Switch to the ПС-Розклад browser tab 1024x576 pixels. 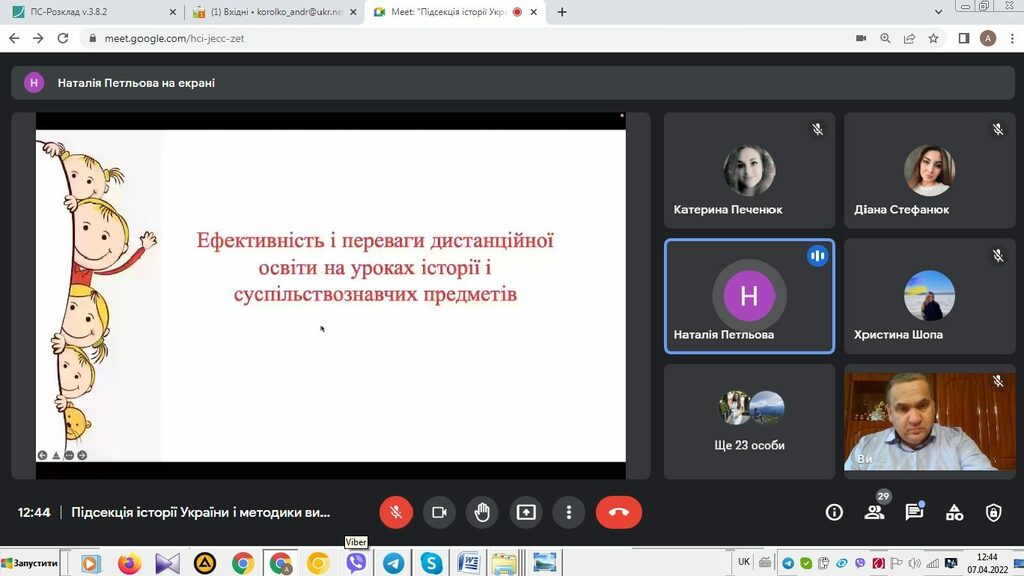[94, 12]
